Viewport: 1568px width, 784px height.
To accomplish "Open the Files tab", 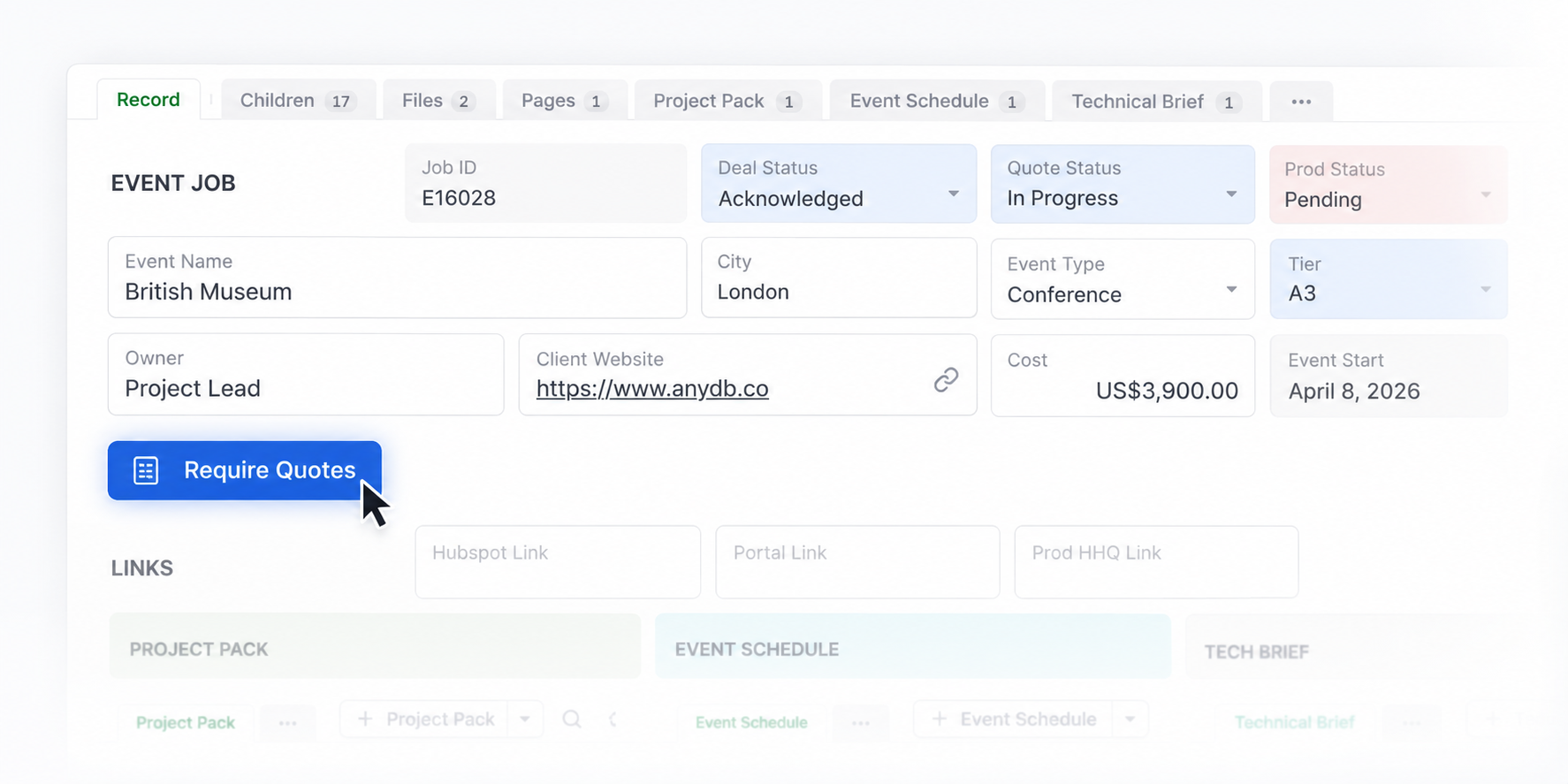I will pyautogui.click(x=438, y=101).
